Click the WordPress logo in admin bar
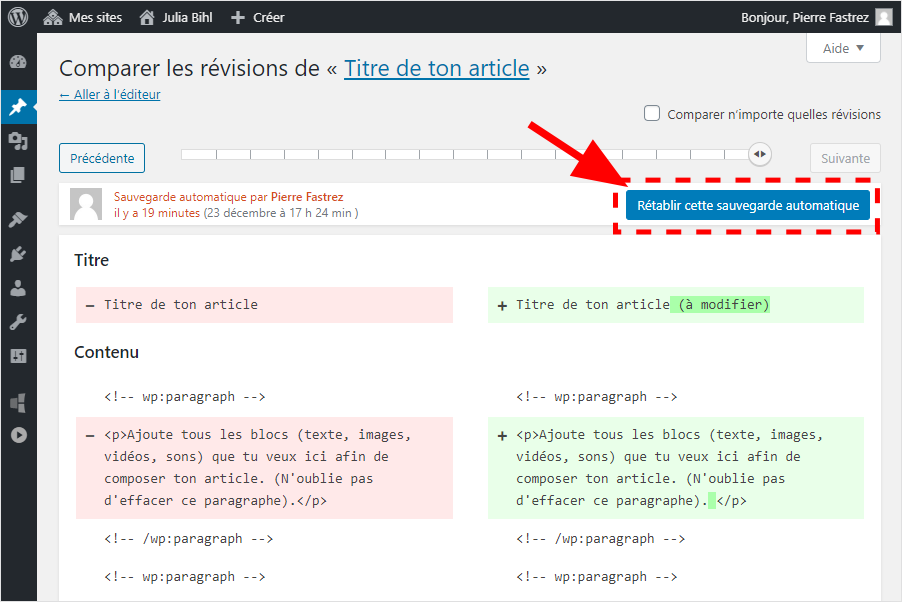The width and height of the screenshot is (902, 602). 19,17
